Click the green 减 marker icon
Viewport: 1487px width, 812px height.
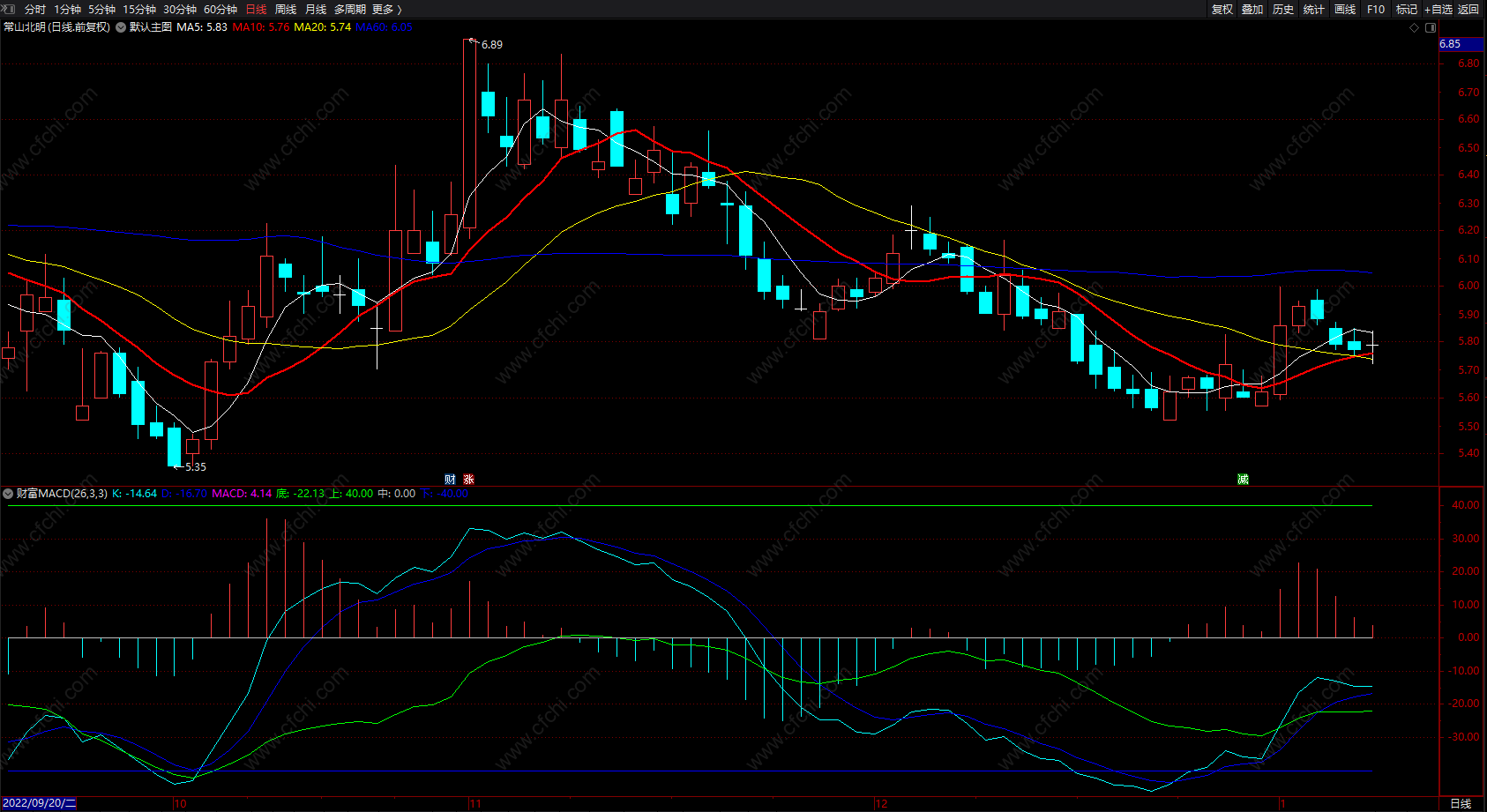coord(1243,480)
